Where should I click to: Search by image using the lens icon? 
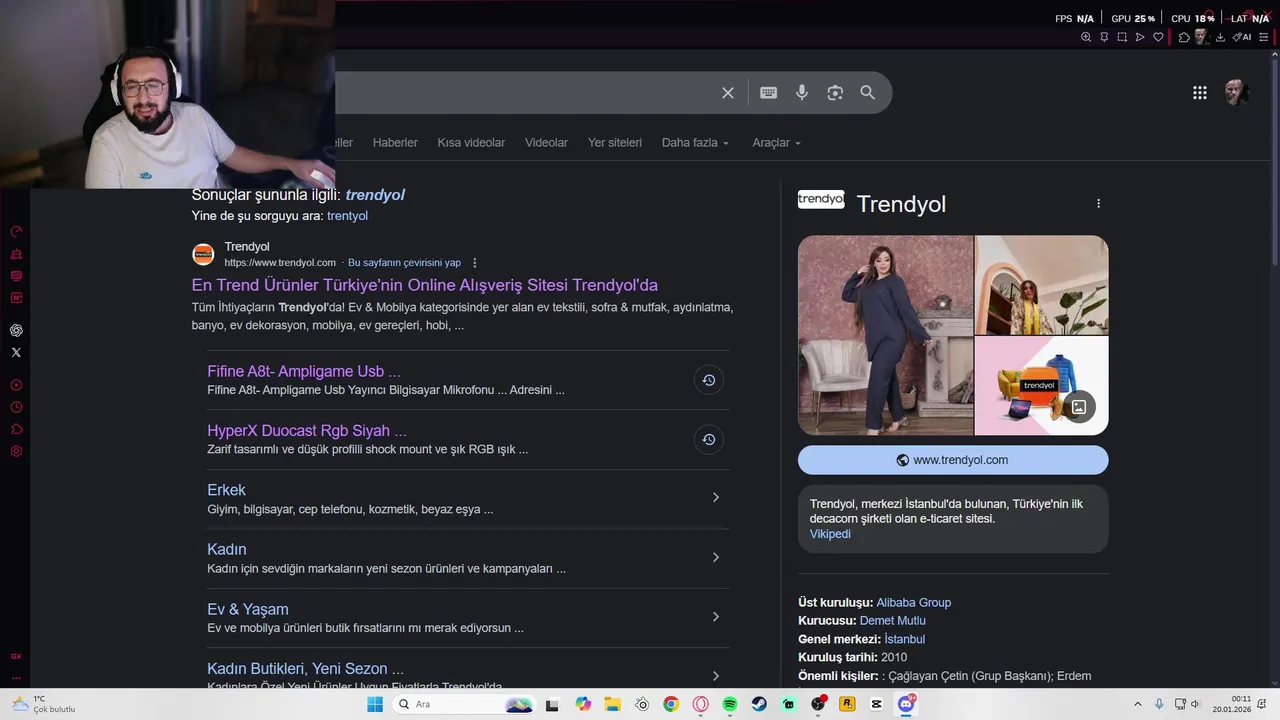coord(835,93)
